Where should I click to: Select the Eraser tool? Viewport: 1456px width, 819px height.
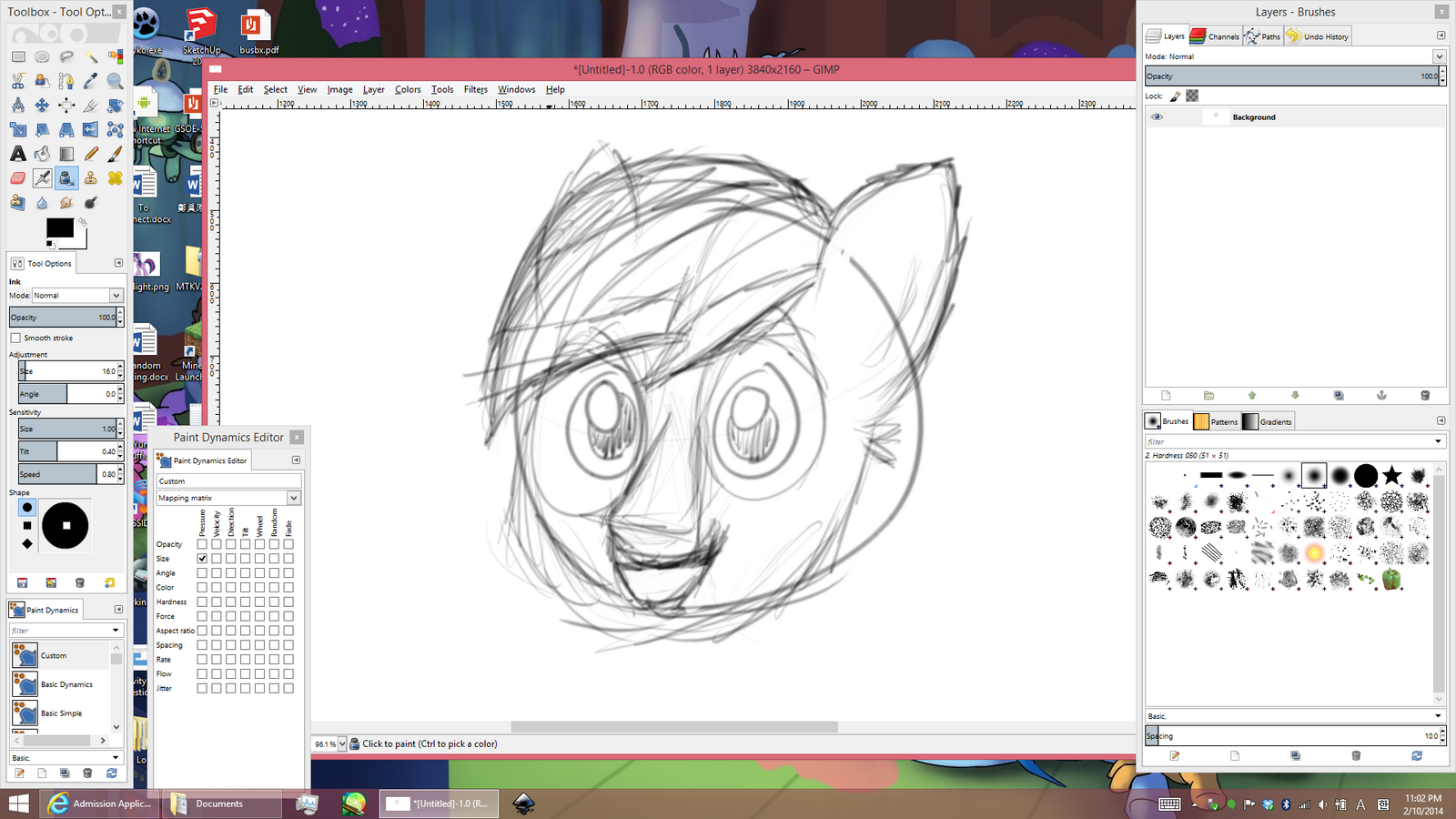(x=18, y=178)
